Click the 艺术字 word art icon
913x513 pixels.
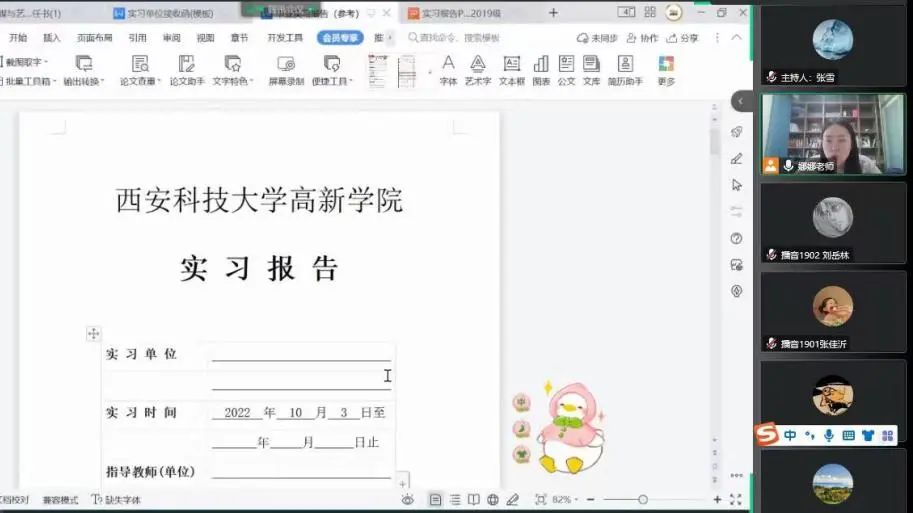pyautogui.click(x=478, y=68)
